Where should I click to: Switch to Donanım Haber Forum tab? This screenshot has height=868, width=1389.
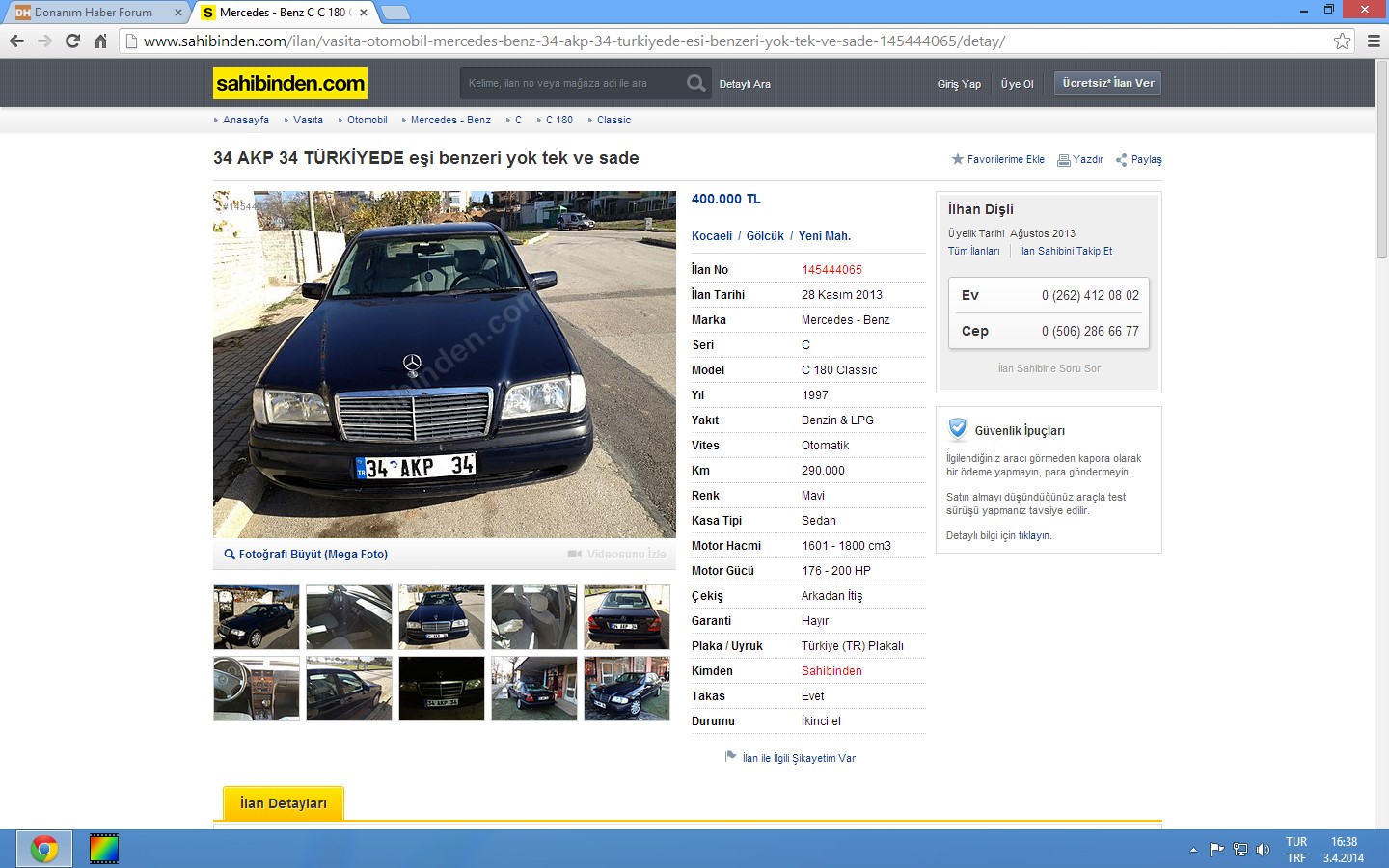(94, 13)
